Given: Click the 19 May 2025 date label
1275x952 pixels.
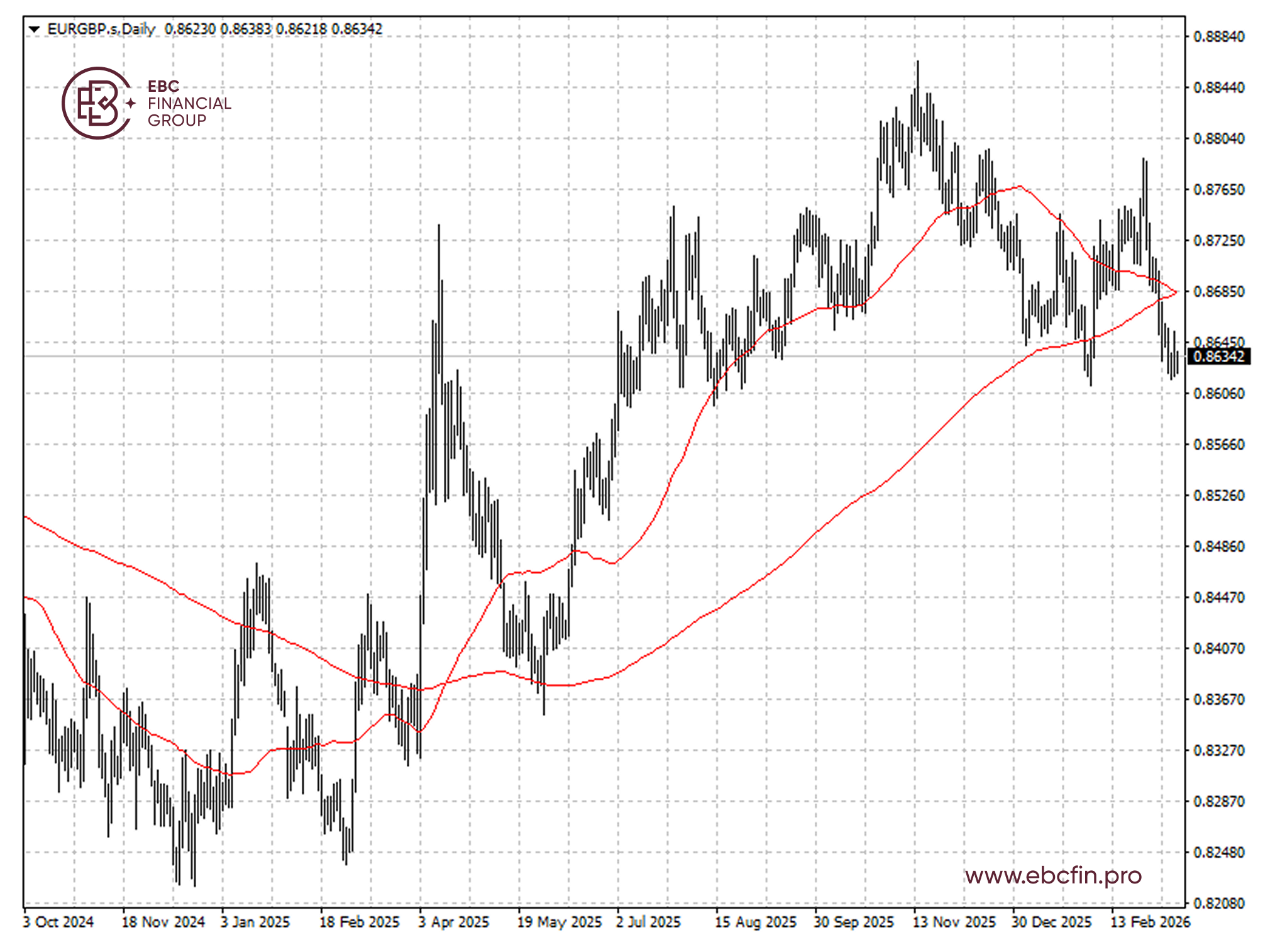Looking at the screenshot, I should [560, 922].
